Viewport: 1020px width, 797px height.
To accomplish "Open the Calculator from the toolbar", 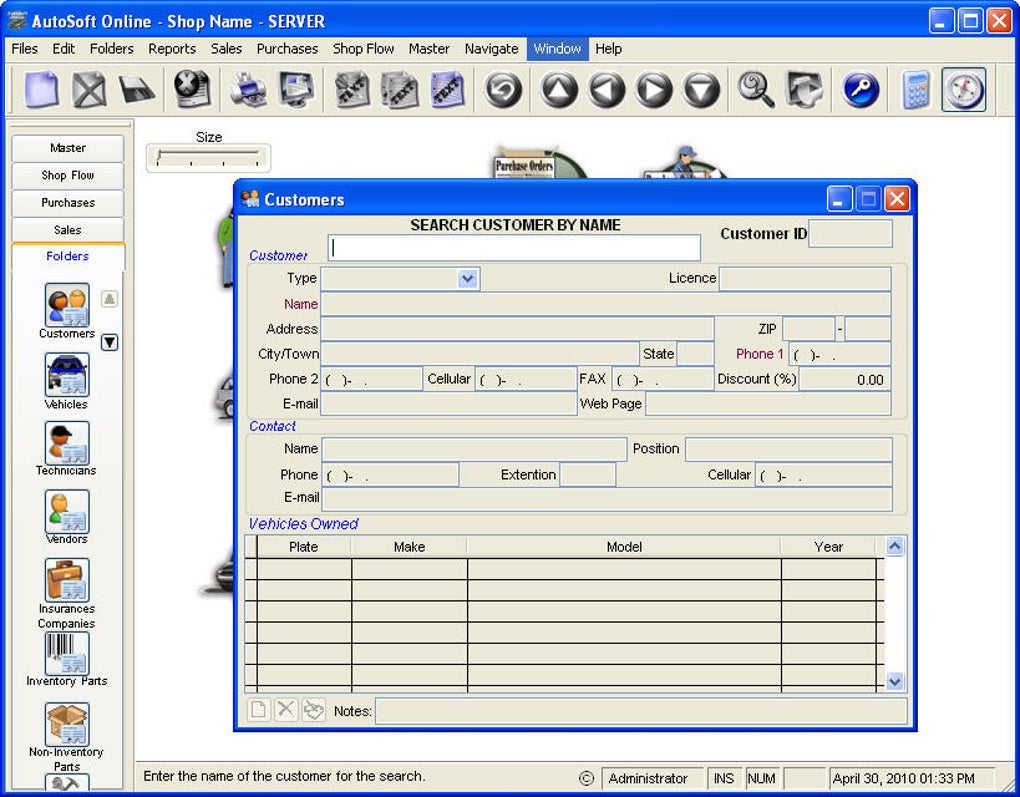I will 915,90.
